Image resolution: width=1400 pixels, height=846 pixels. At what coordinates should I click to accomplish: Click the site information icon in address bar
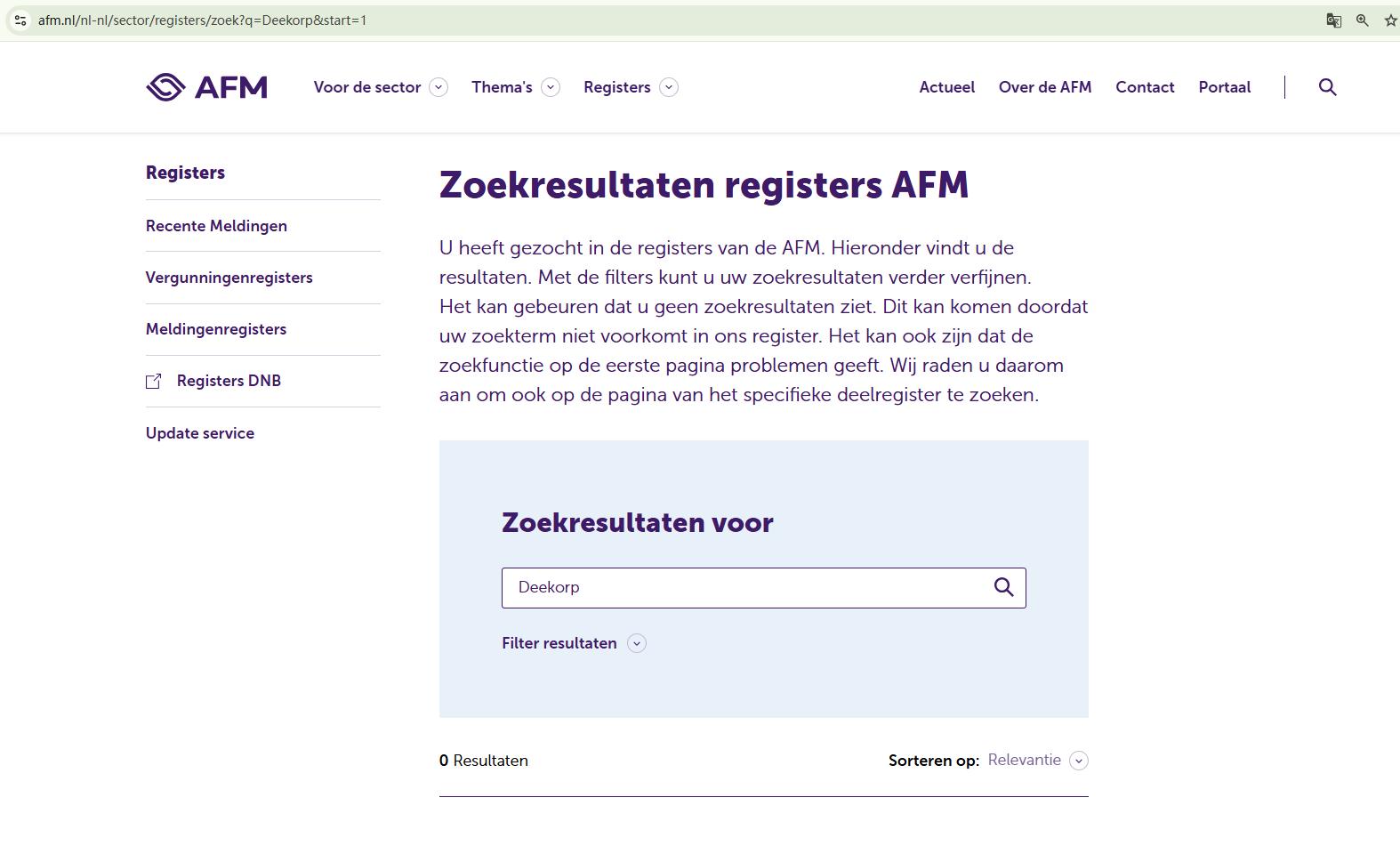(20, 20)
